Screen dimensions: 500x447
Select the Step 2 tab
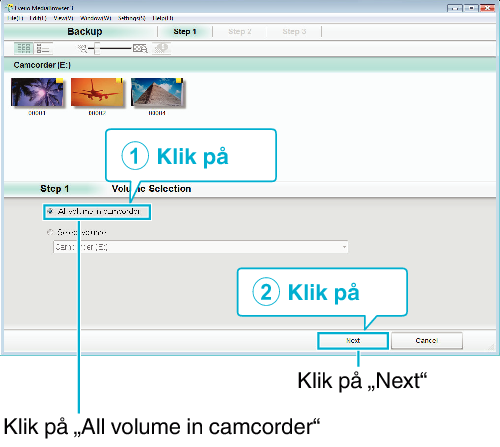pyautogui.click(x=240, y=32)
